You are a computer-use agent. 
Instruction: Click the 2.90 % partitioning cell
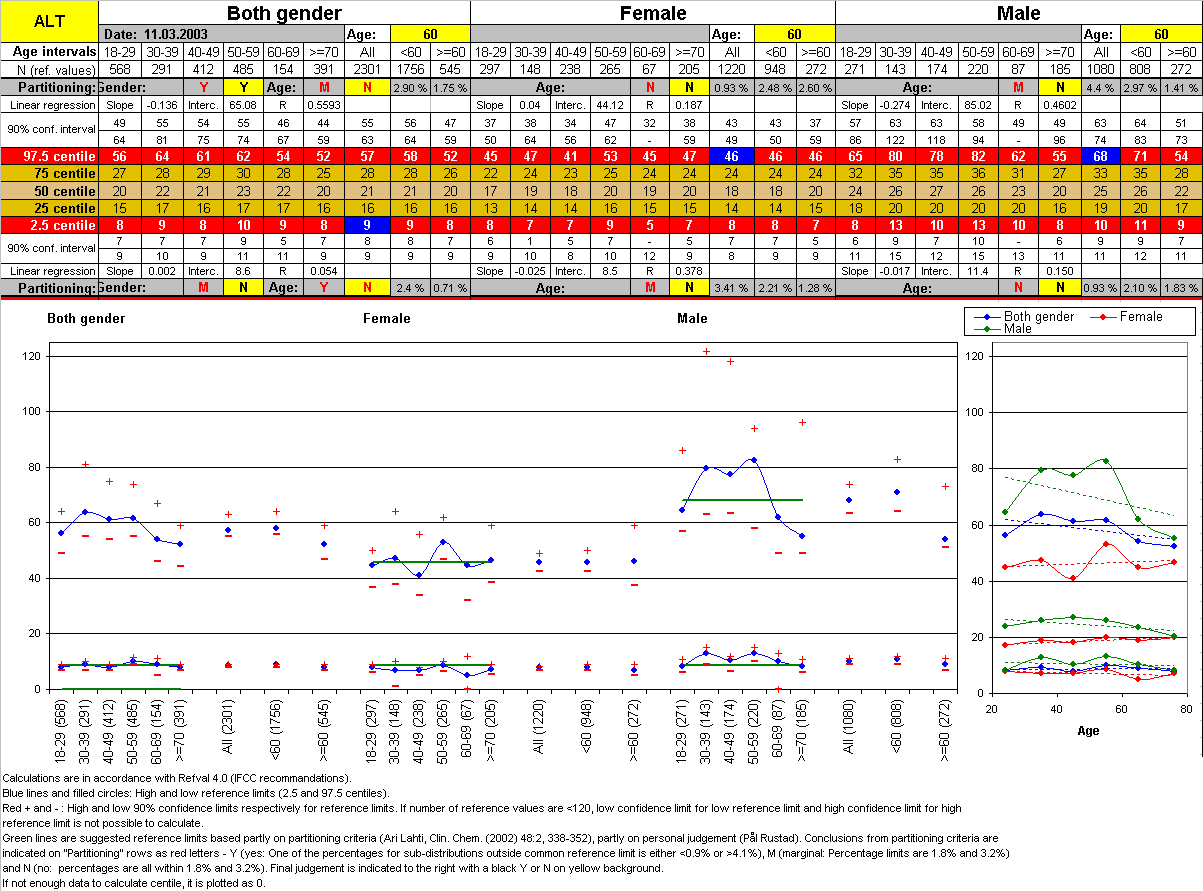411,89
